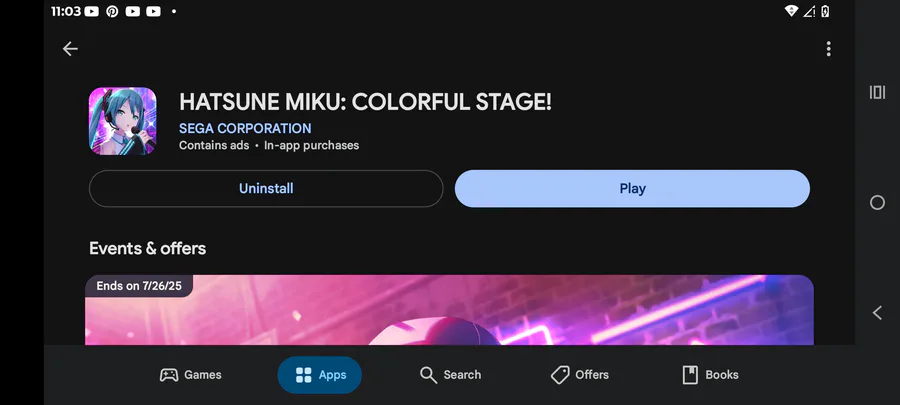900x405 pixels.
Task: Tap the battery status icon
Action: [x=825, y=11]
